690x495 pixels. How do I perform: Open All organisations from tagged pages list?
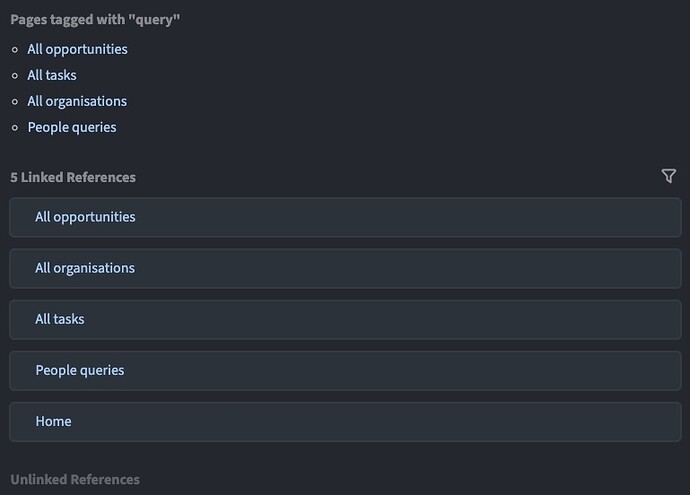point(77,102)
